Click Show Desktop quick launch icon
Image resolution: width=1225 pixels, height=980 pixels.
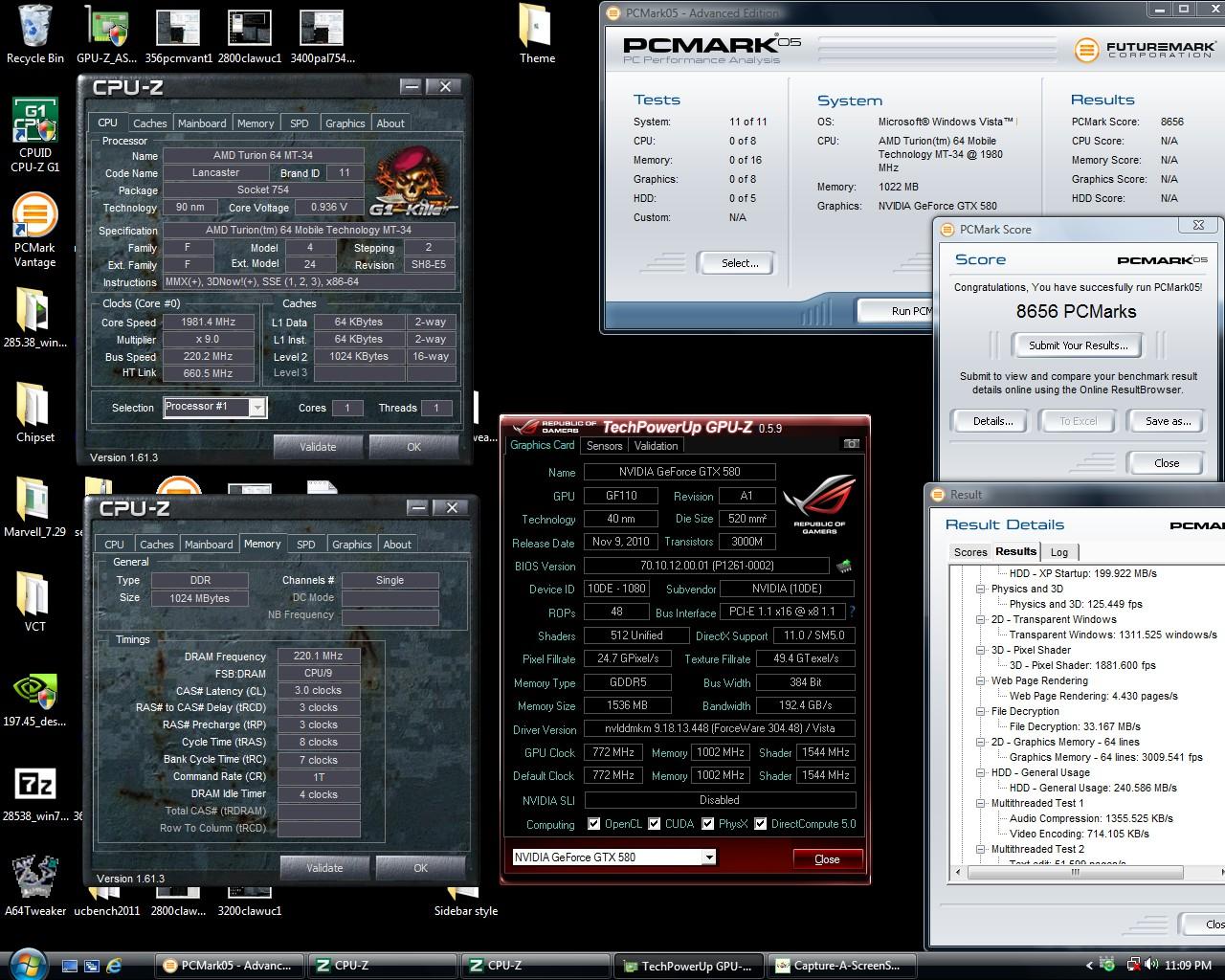pos(70,966)
